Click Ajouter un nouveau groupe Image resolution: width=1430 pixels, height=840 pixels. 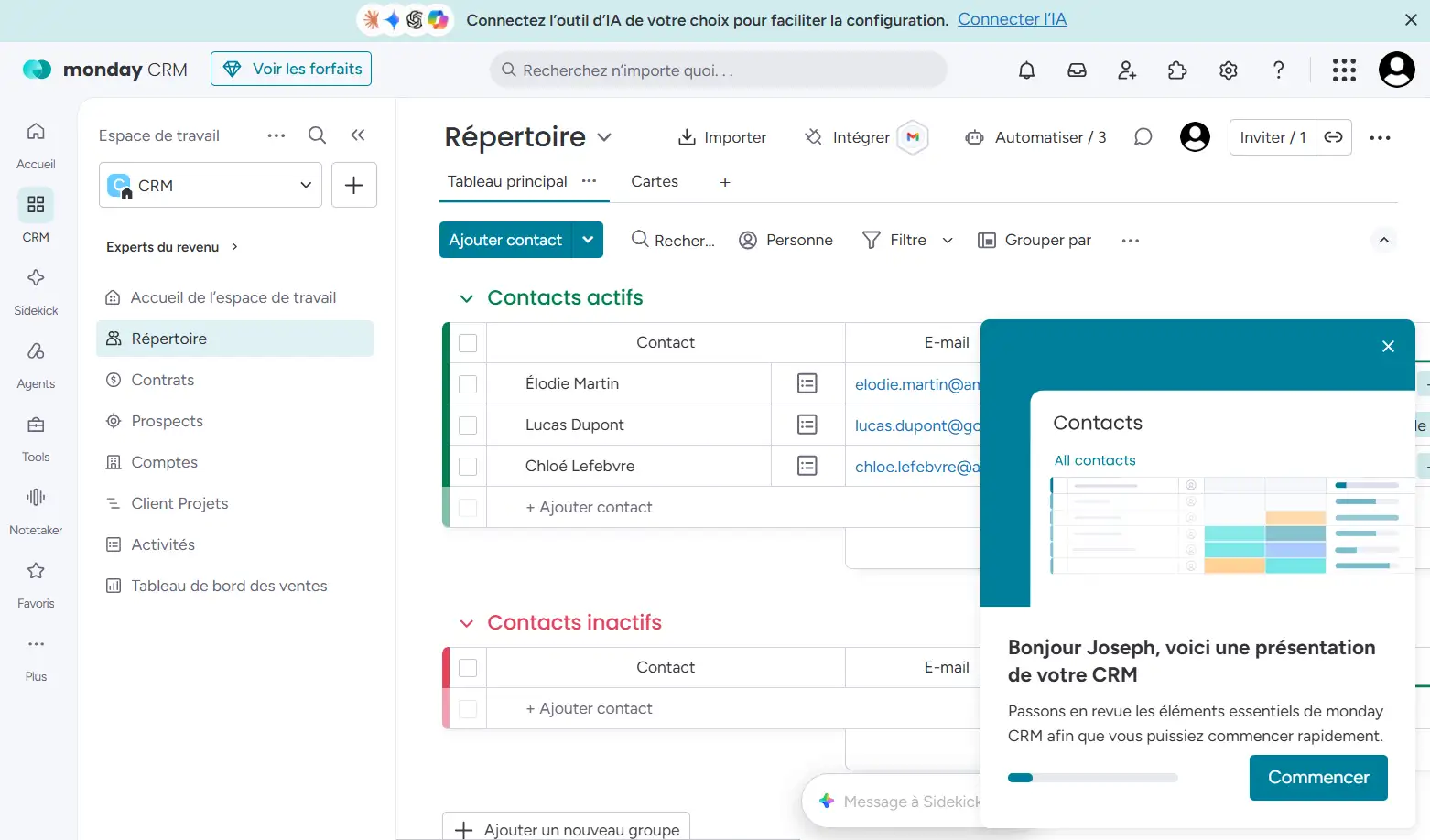coord(566,829)
